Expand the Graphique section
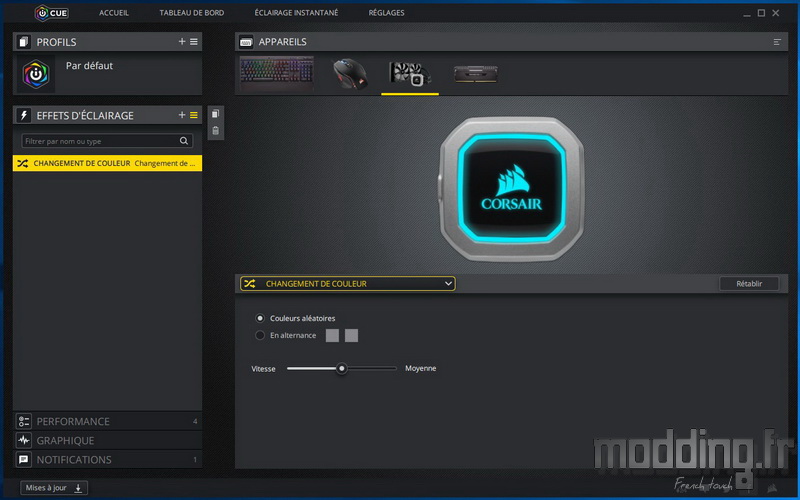Image resolution: width=800 pixels, height=500 pixels. (x=107, y=440)
